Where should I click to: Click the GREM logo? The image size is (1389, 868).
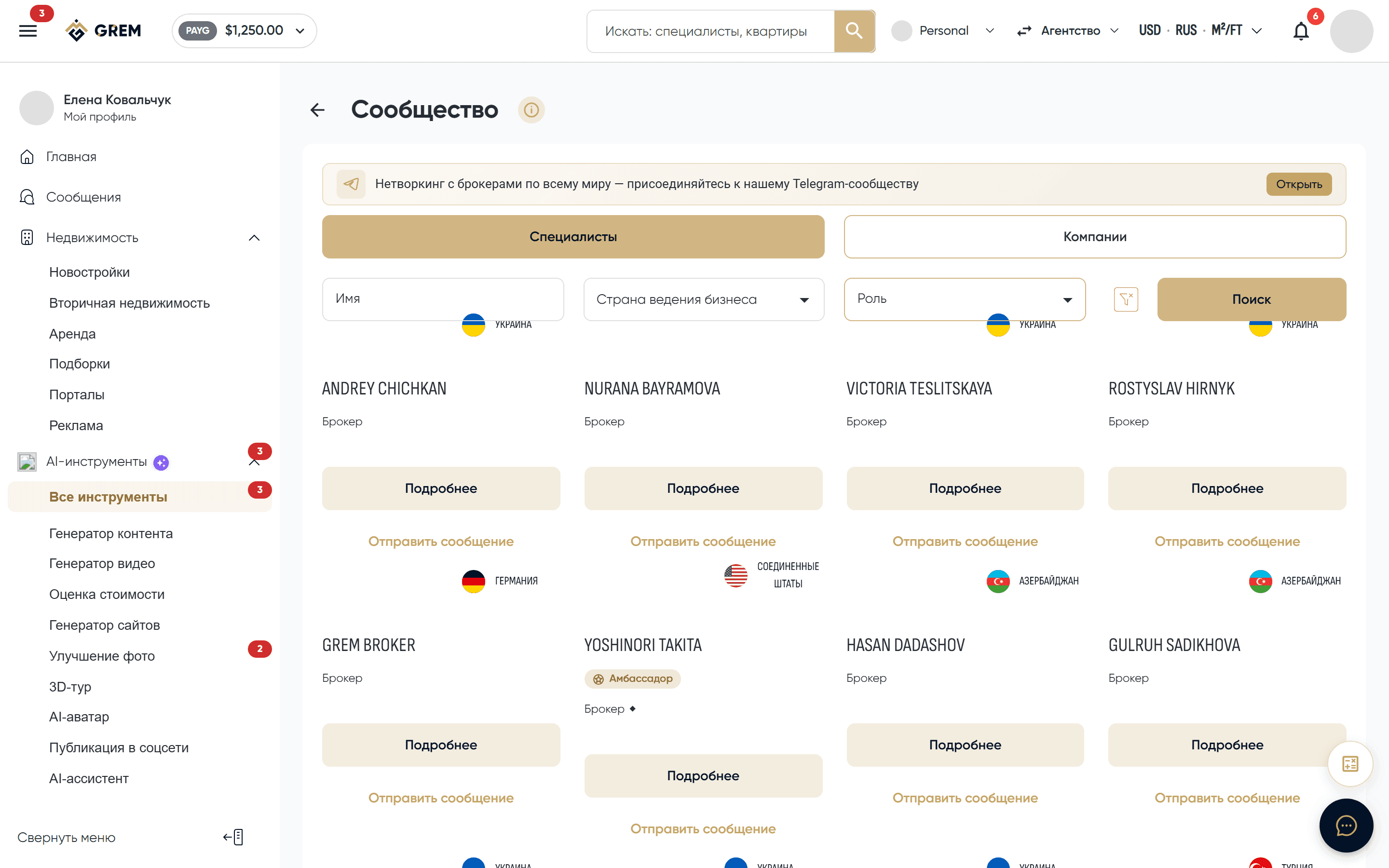click(103, 30)
